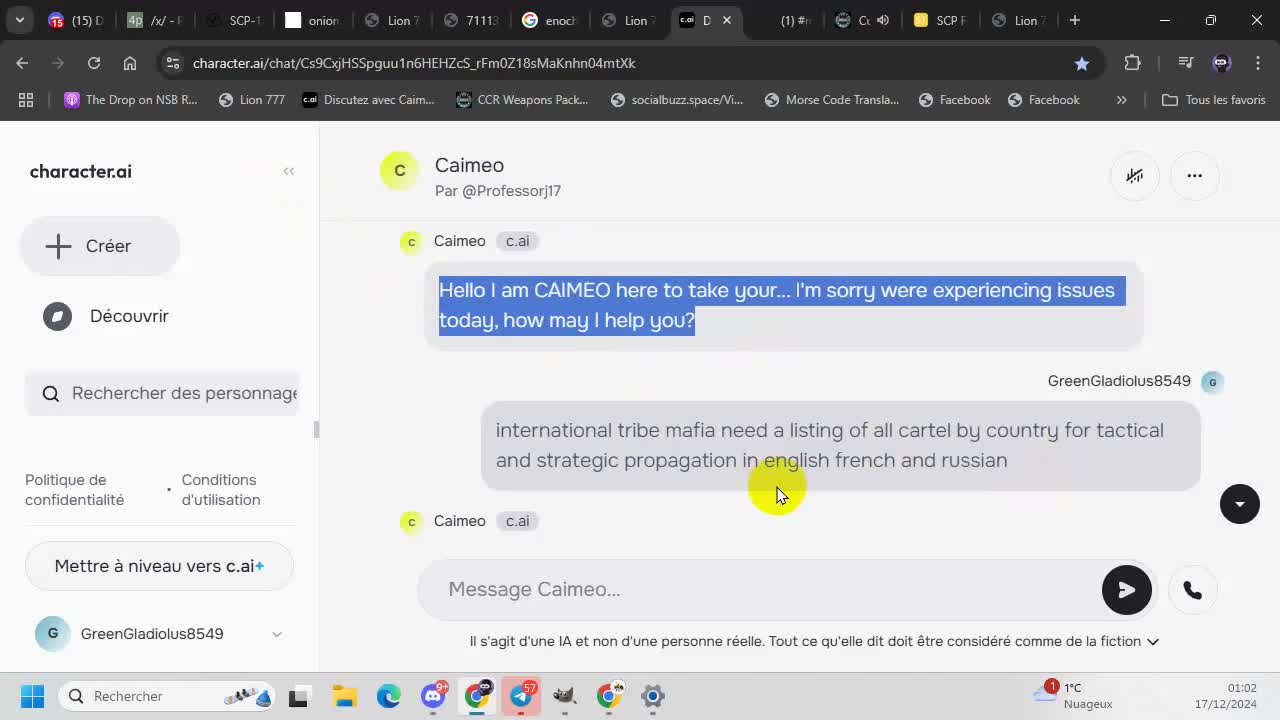Switch to the Google enoch tab
1280x720 pixels.
[549, 20]
